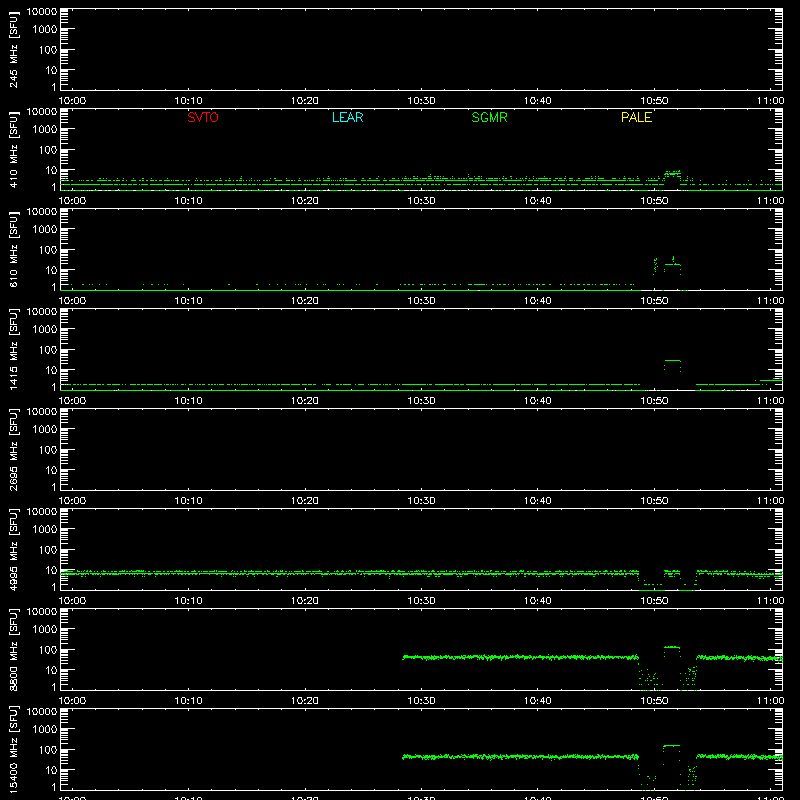Select the 245 MHz [SFU] axis label

(x=13, y=49)
